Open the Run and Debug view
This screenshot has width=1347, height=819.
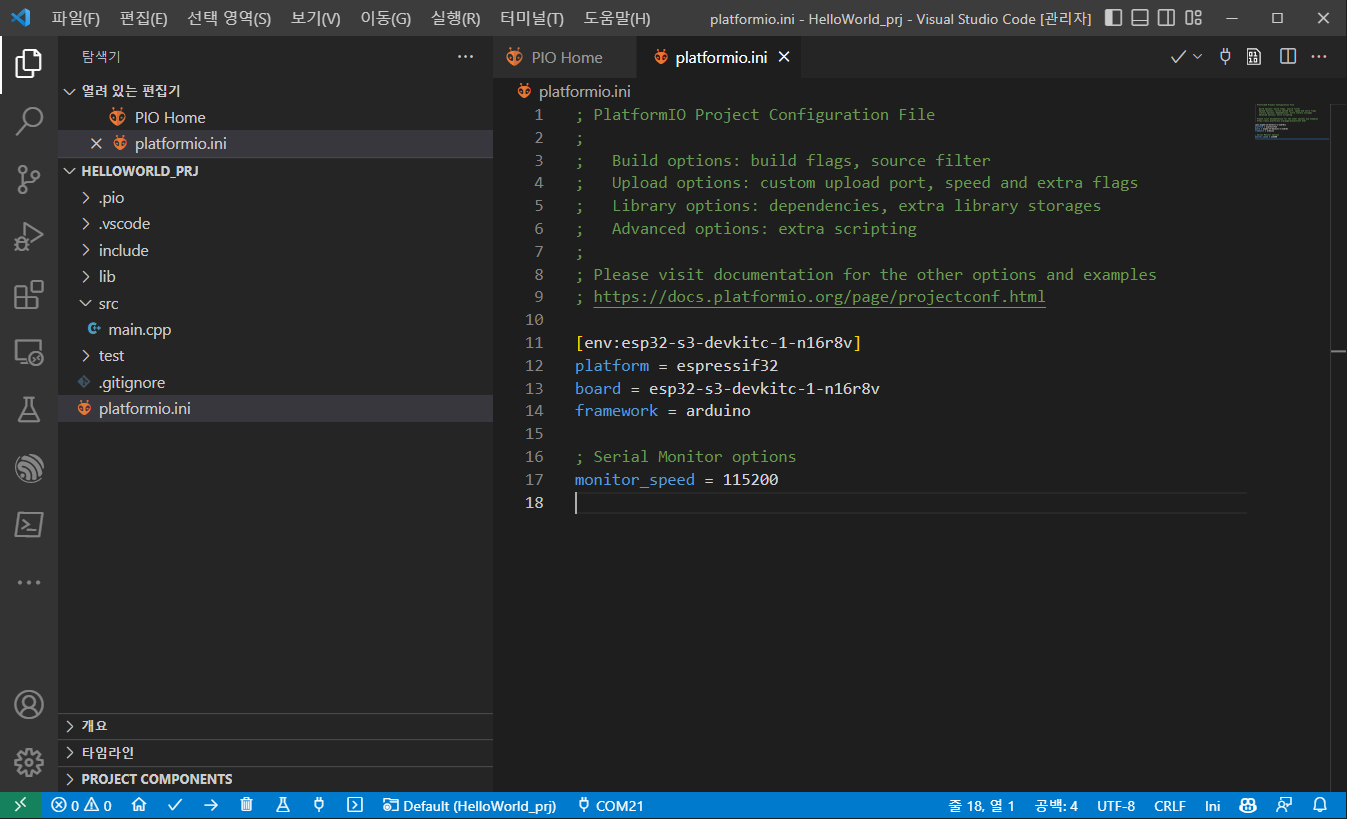click(29, 237)
